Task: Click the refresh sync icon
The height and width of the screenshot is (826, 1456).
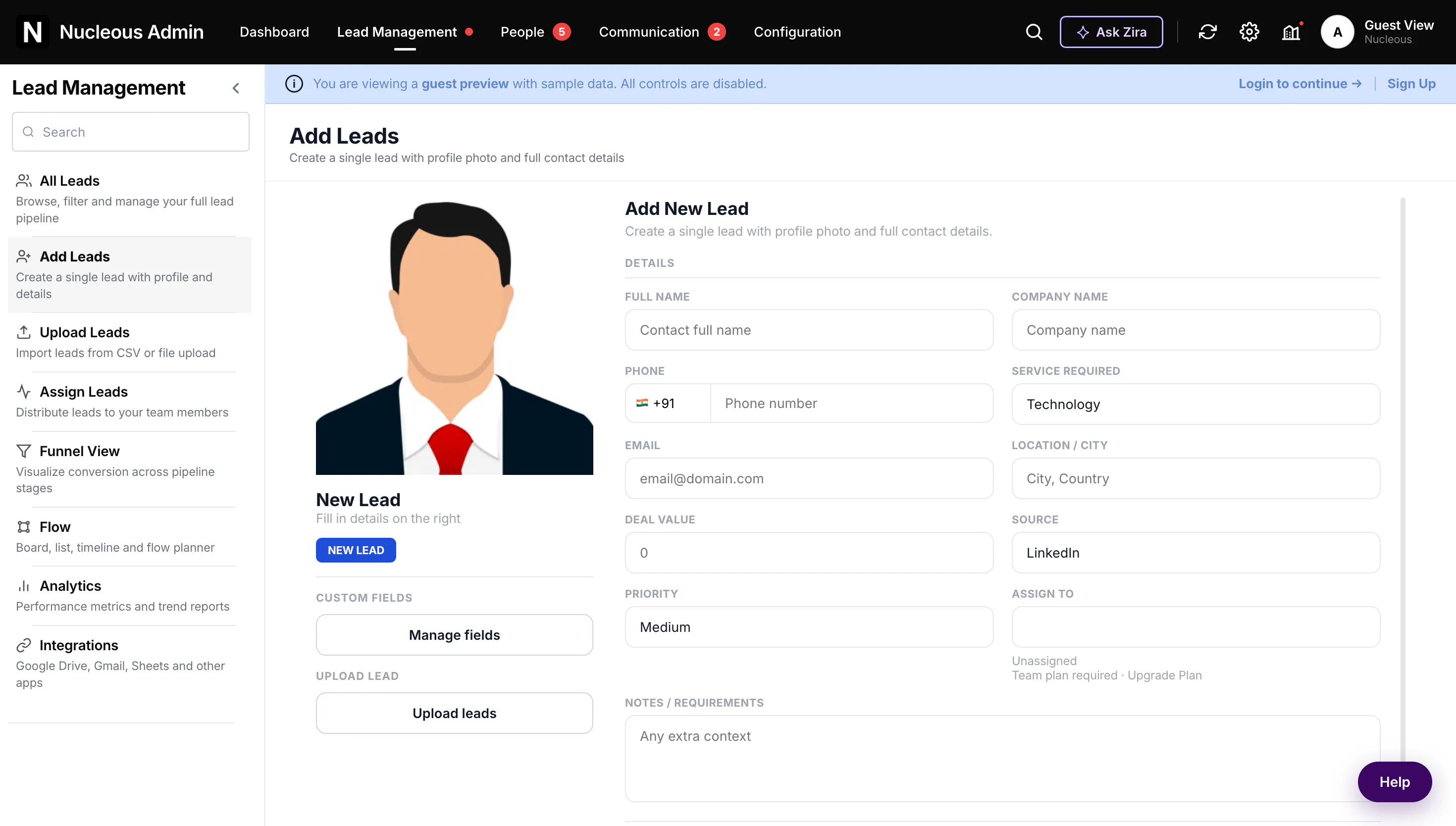Action: coord(1207,32)
